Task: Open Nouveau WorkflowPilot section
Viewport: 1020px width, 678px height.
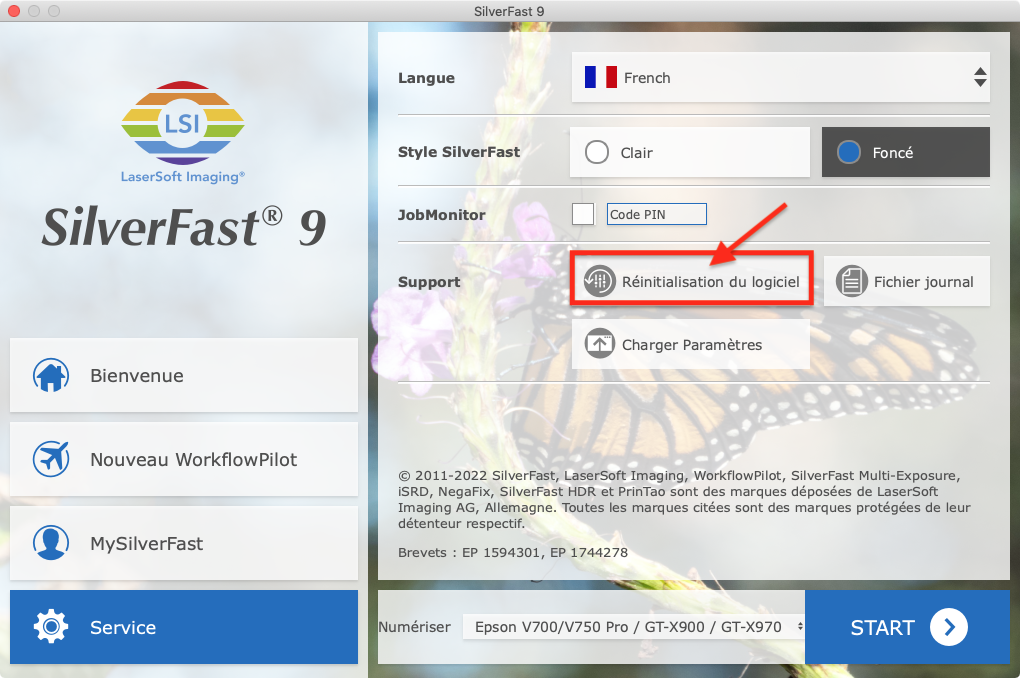Action: click(184, 459)
